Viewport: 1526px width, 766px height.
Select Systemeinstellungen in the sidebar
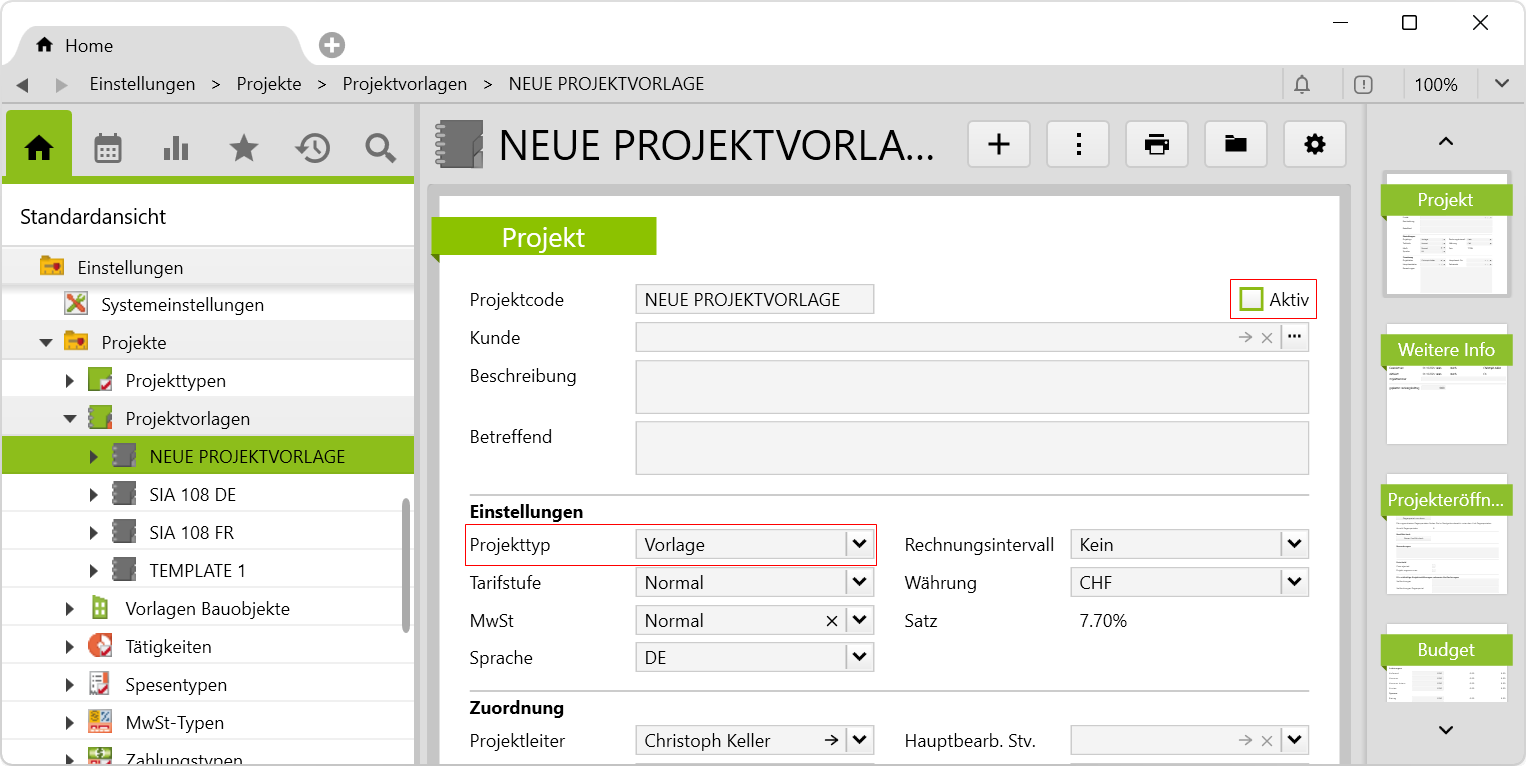click(182, 305)
